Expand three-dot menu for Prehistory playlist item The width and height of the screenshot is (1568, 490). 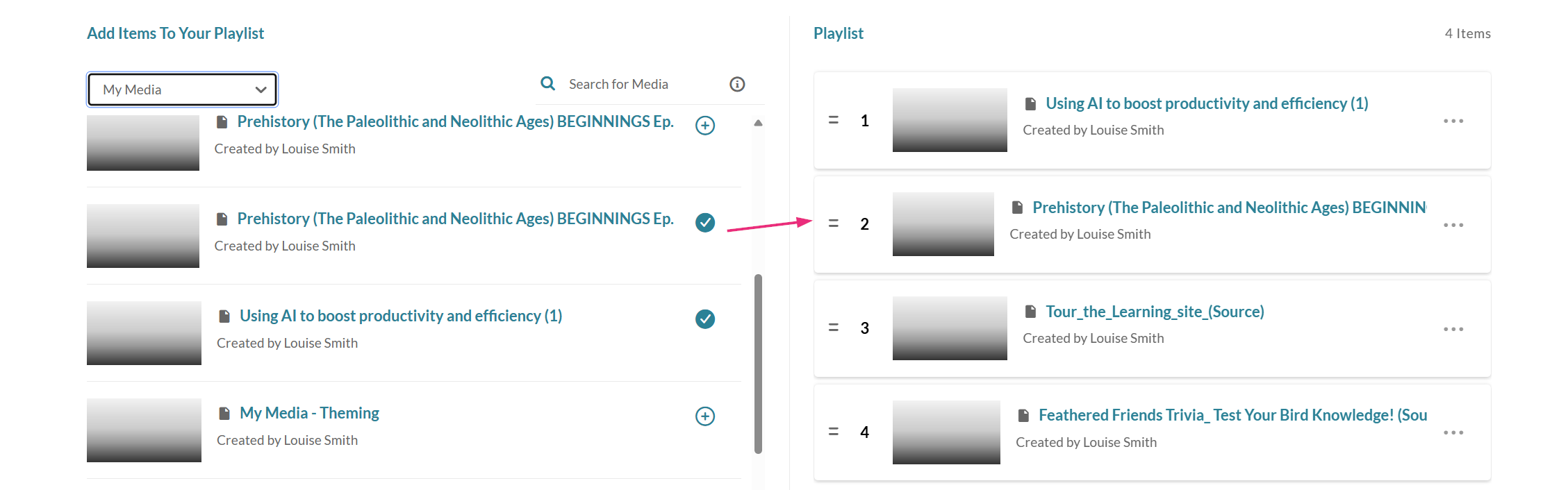point(1453,225)
